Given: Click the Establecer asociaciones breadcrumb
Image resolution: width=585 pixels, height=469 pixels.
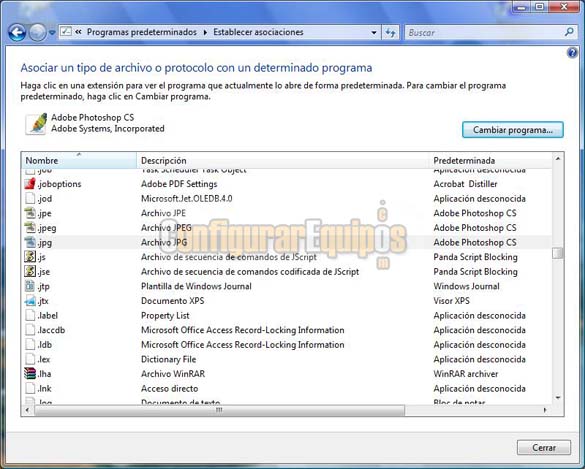Looking at the screenshot, I should pos(258,32).
